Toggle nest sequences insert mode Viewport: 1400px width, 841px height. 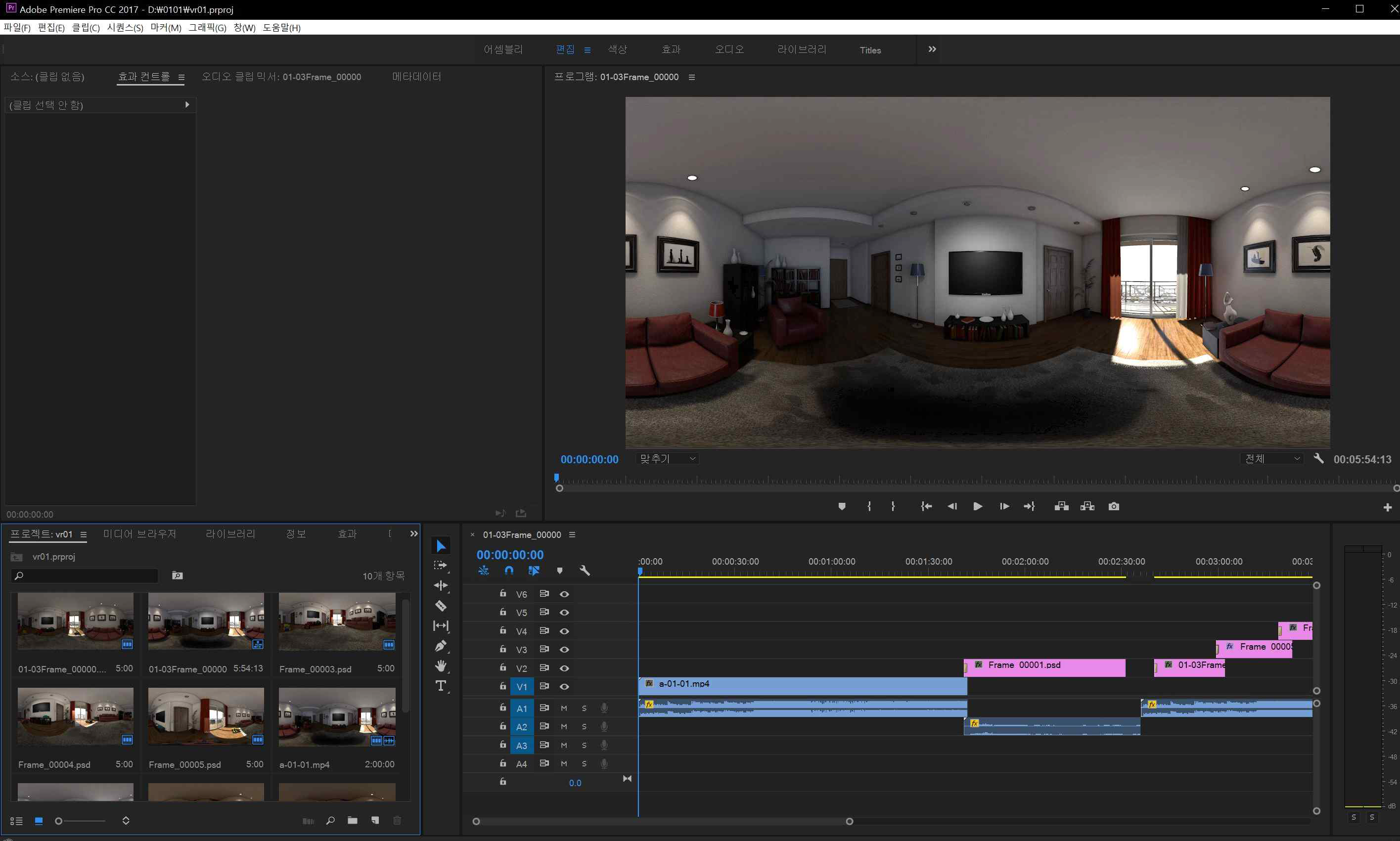[484, 571]
